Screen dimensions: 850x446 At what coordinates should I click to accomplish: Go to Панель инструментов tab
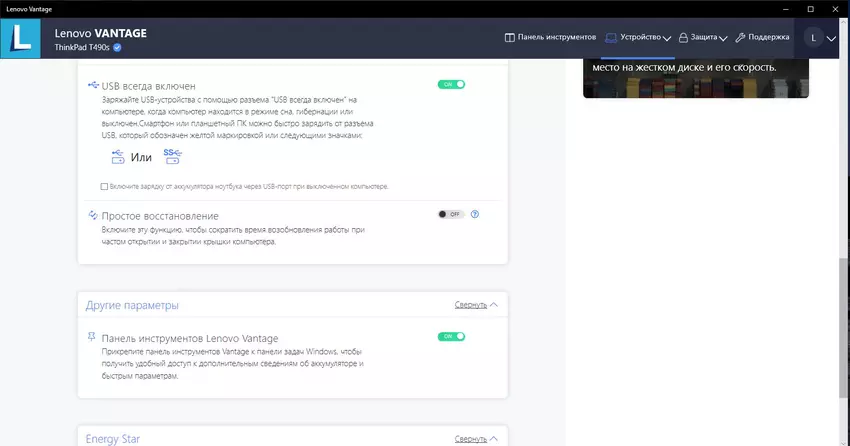(549, 38)
